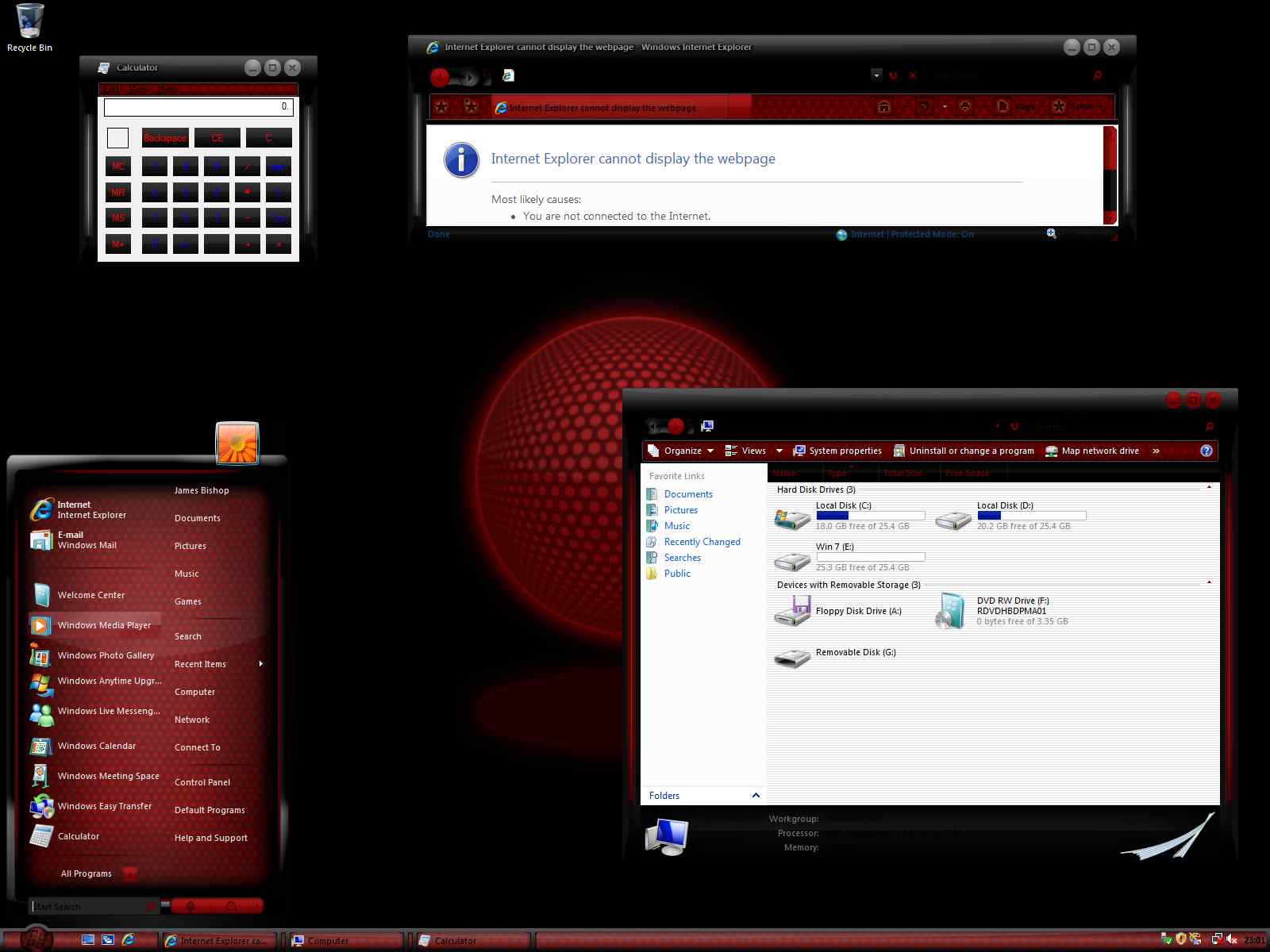Viewport: 1270px width, 952px height.
Task: Click the Back button in Internet Explorer
Action: (440, 77)
